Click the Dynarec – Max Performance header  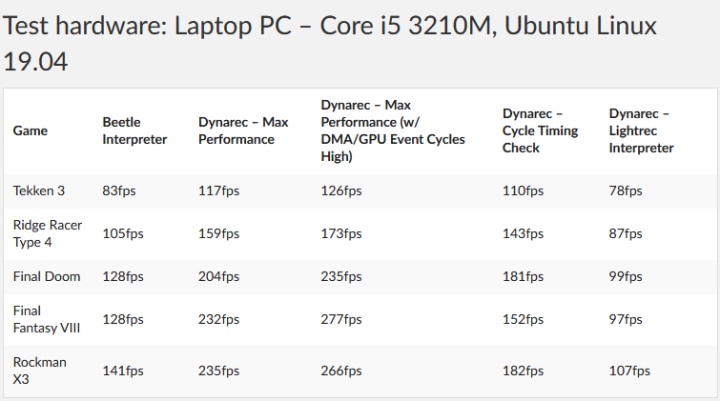243,131
